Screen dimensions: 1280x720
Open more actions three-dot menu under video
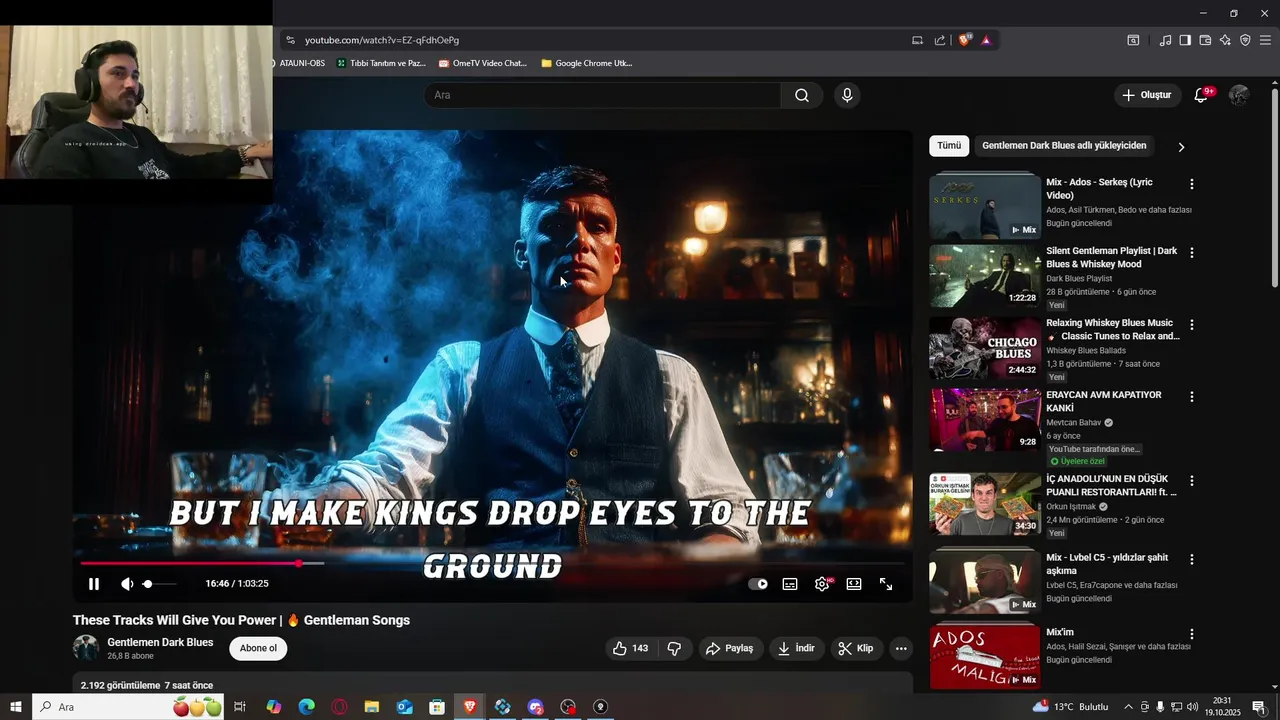(901, 648)
